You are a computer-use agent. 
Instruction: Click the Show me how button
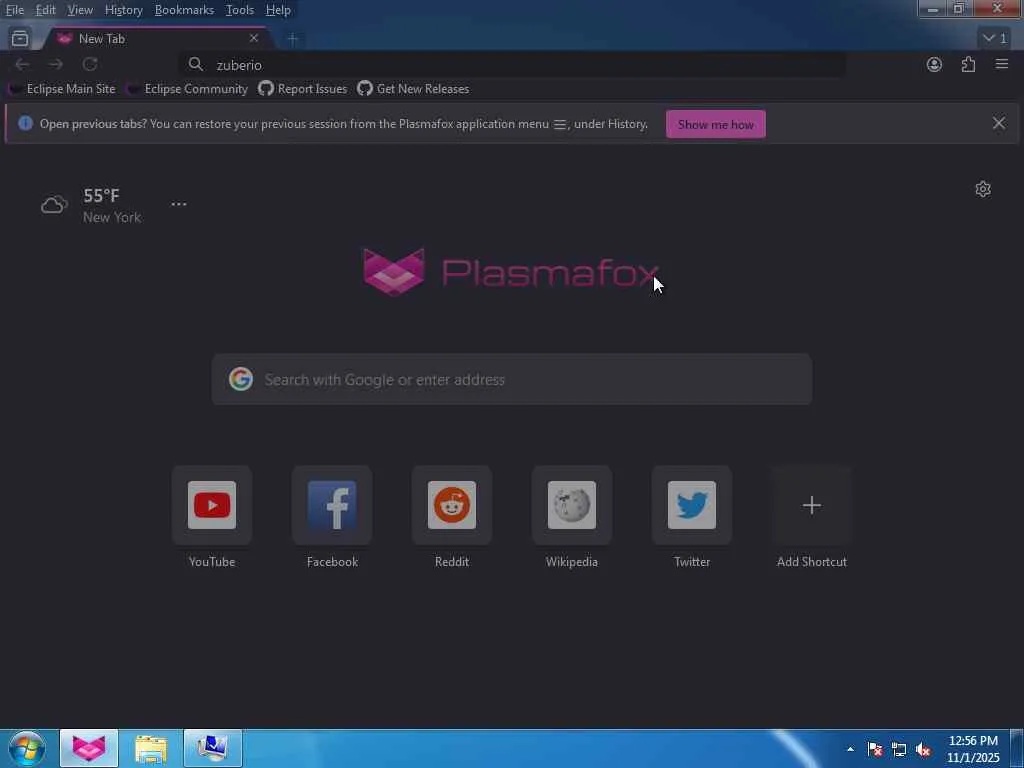coord(716,124)
